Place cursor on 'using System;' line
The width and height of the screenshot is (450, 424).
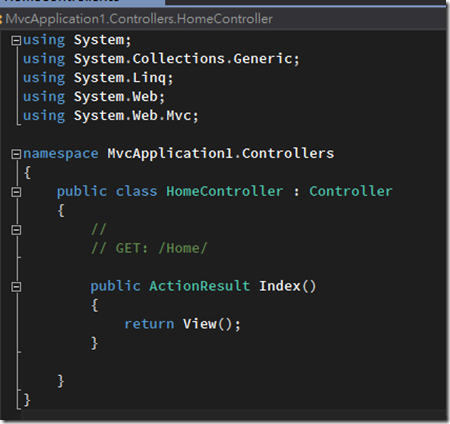(77, 40)
